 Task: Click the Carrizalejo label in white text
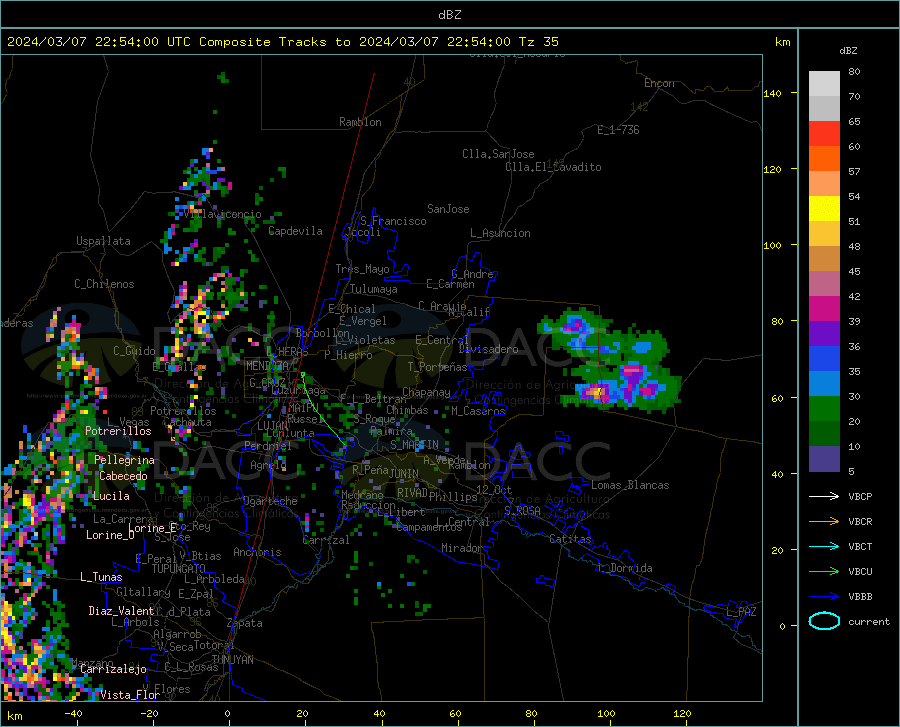(113, 669)
